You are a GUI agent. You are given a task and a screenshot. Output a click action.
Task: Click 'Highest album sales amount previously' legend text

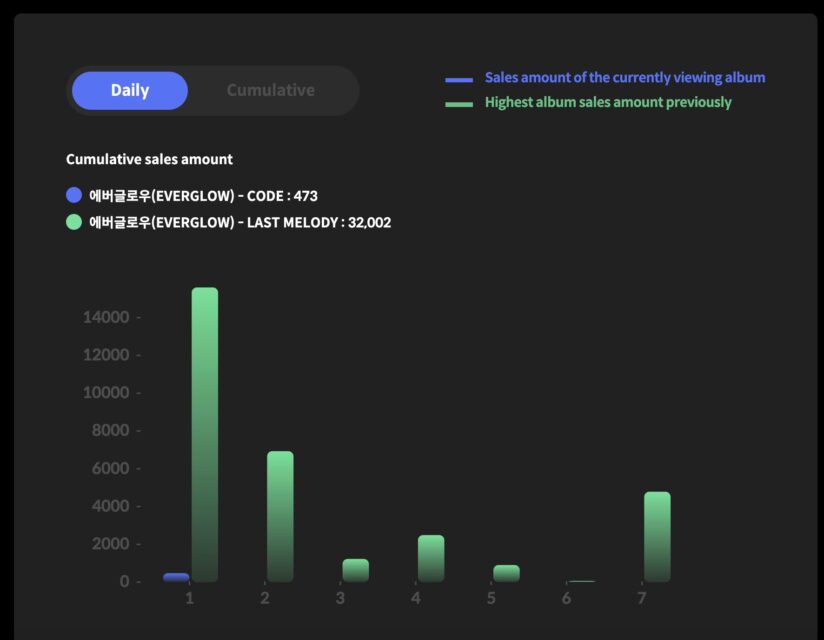coord(608,102)
